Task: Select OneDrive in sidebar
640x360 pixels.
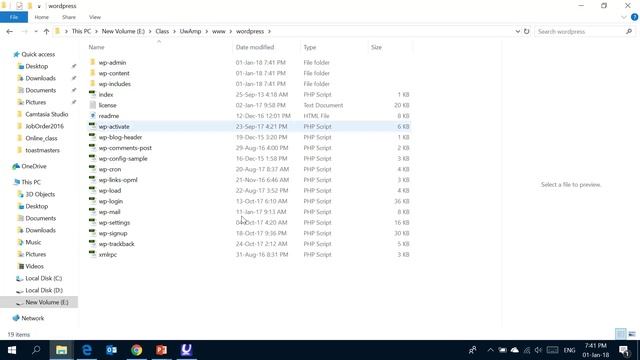Action: tap(34, 166)
